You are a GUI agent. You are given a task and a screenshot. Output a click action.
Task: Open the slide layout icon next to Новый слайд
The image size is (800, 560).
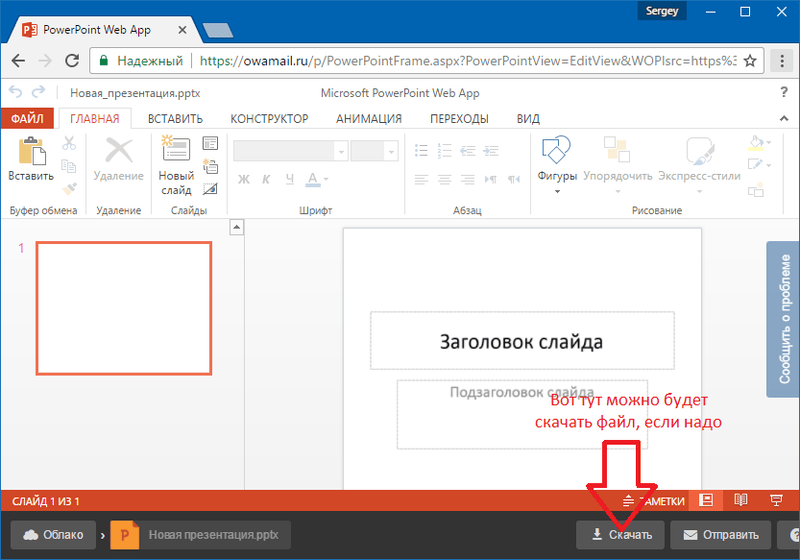pos(210,143)
